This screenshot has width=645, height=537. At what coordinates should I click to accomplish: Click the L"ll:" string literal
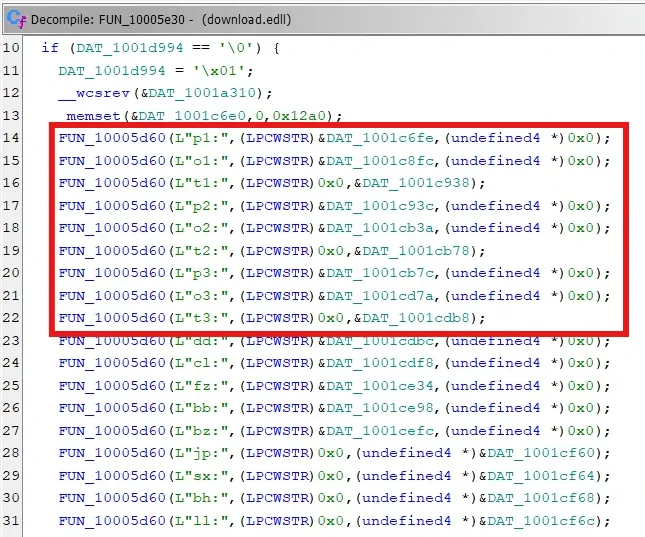tap(202, 521)
